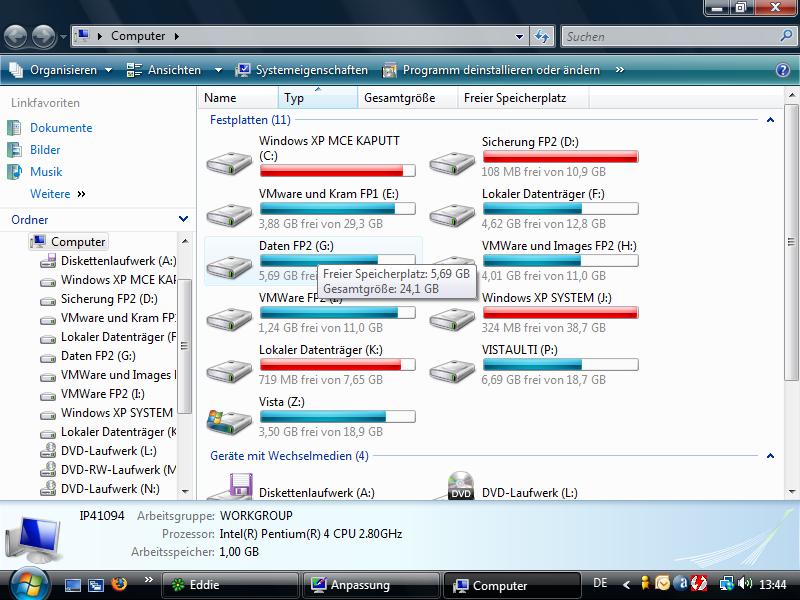Select the Windows XP MCE KAPUTT (C:) drive icon
The image size is (800, 600).
point(229,162)
